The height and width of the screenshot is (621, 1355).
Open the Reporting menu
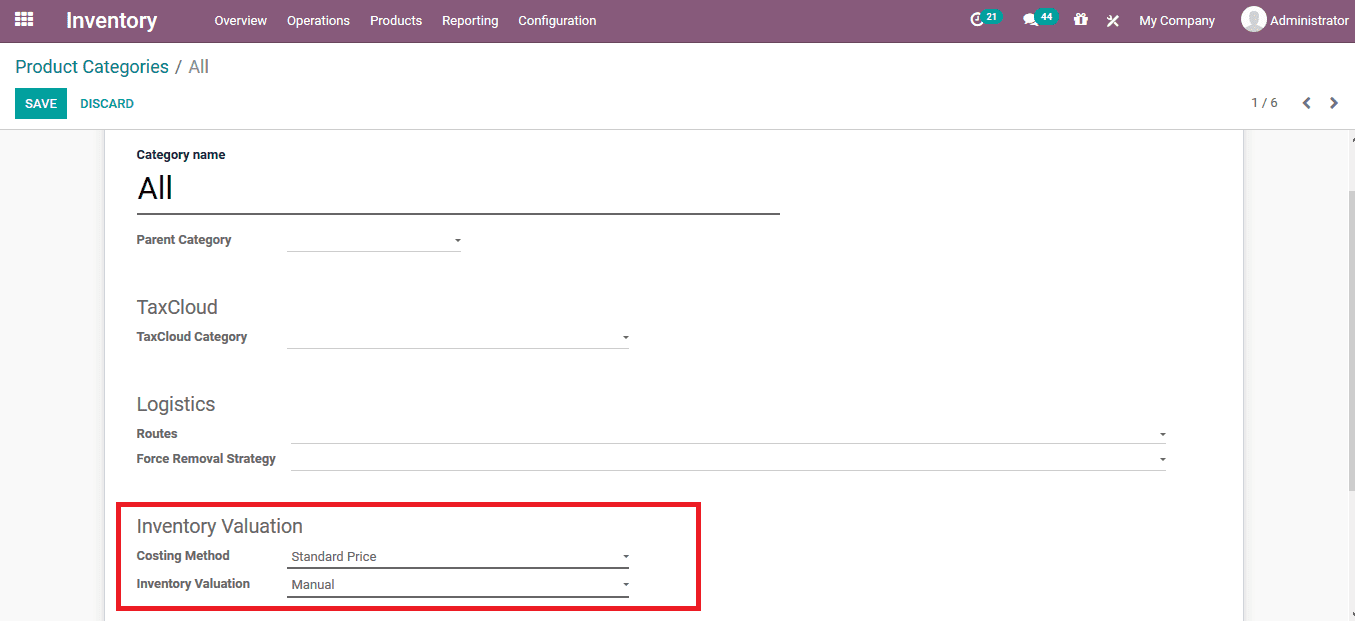coord(470,20)
